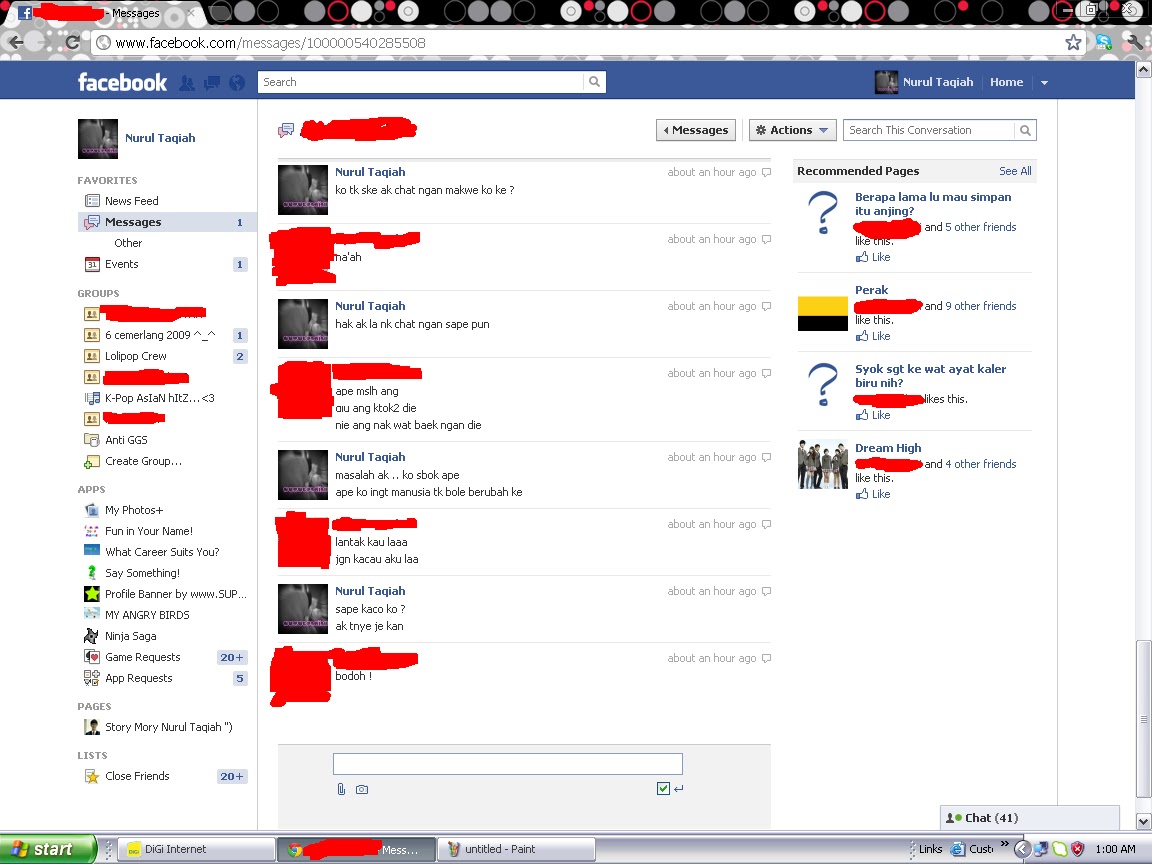Open Ninja Saga app
The width and height of the screenshot is (1152, 864).
(130, 636)
